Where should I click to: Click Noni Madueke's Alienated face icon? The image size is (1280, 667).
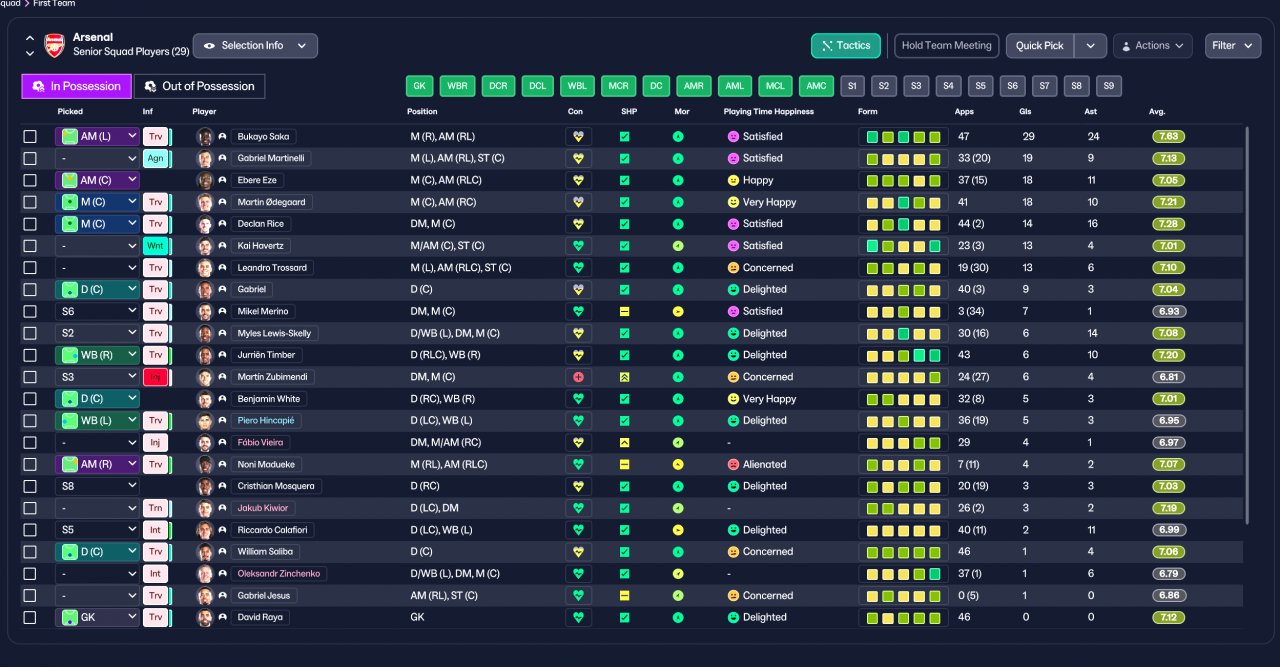[733, 464]
